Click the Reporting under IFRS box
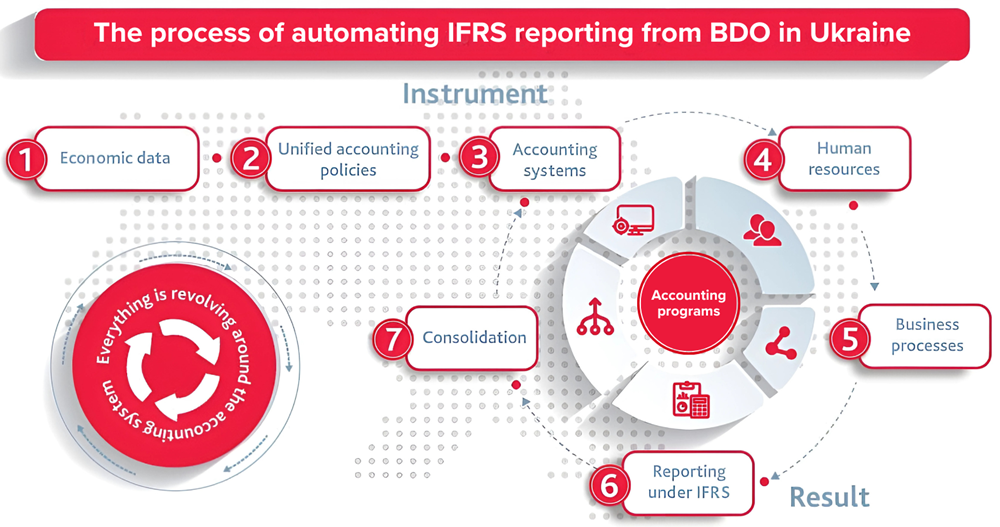 pos(688,483)
